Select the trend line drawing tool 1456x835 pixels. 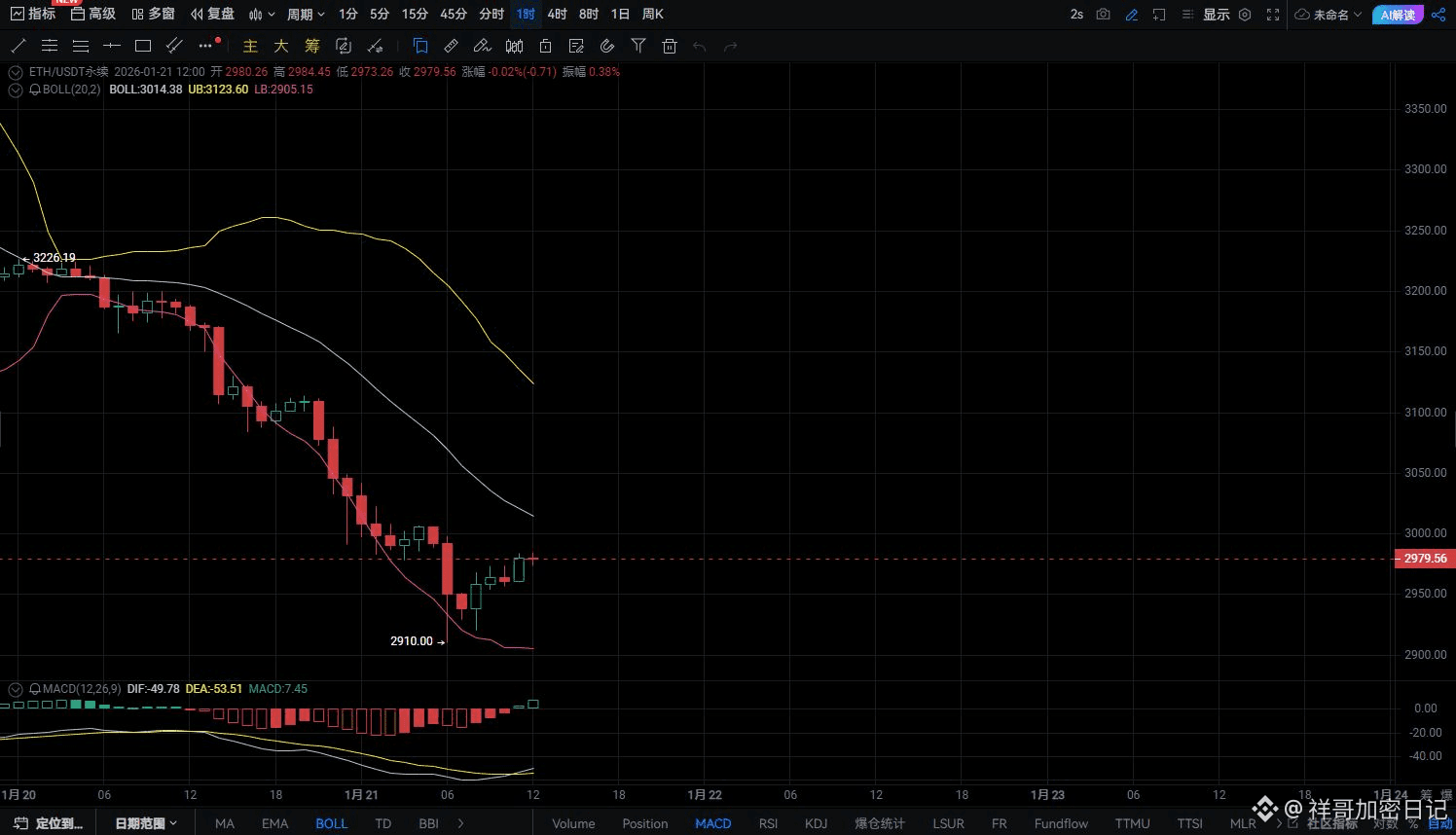tap(18, 46)
